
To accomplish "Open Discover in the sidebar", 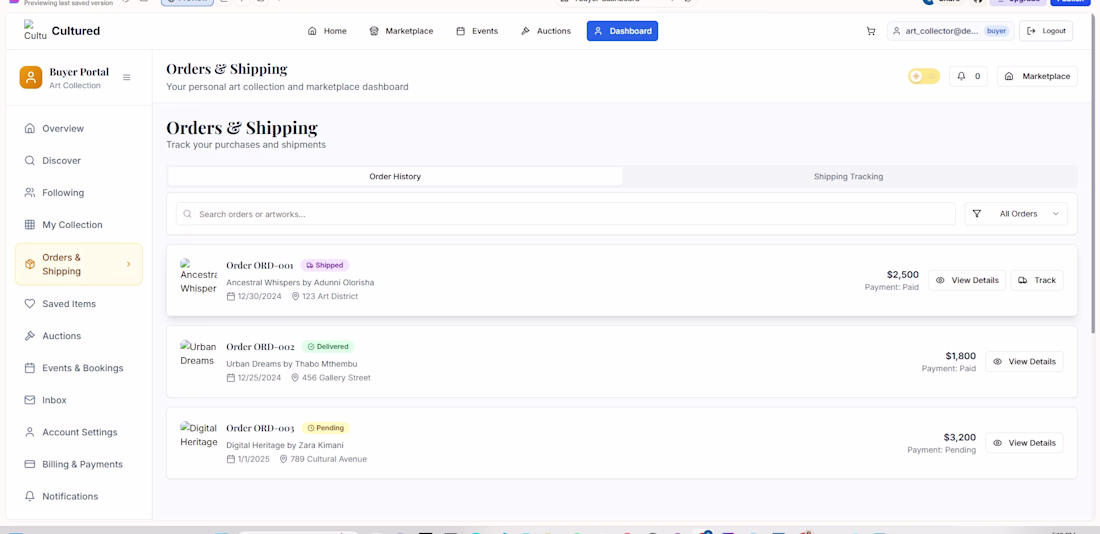I will [79, 161].
